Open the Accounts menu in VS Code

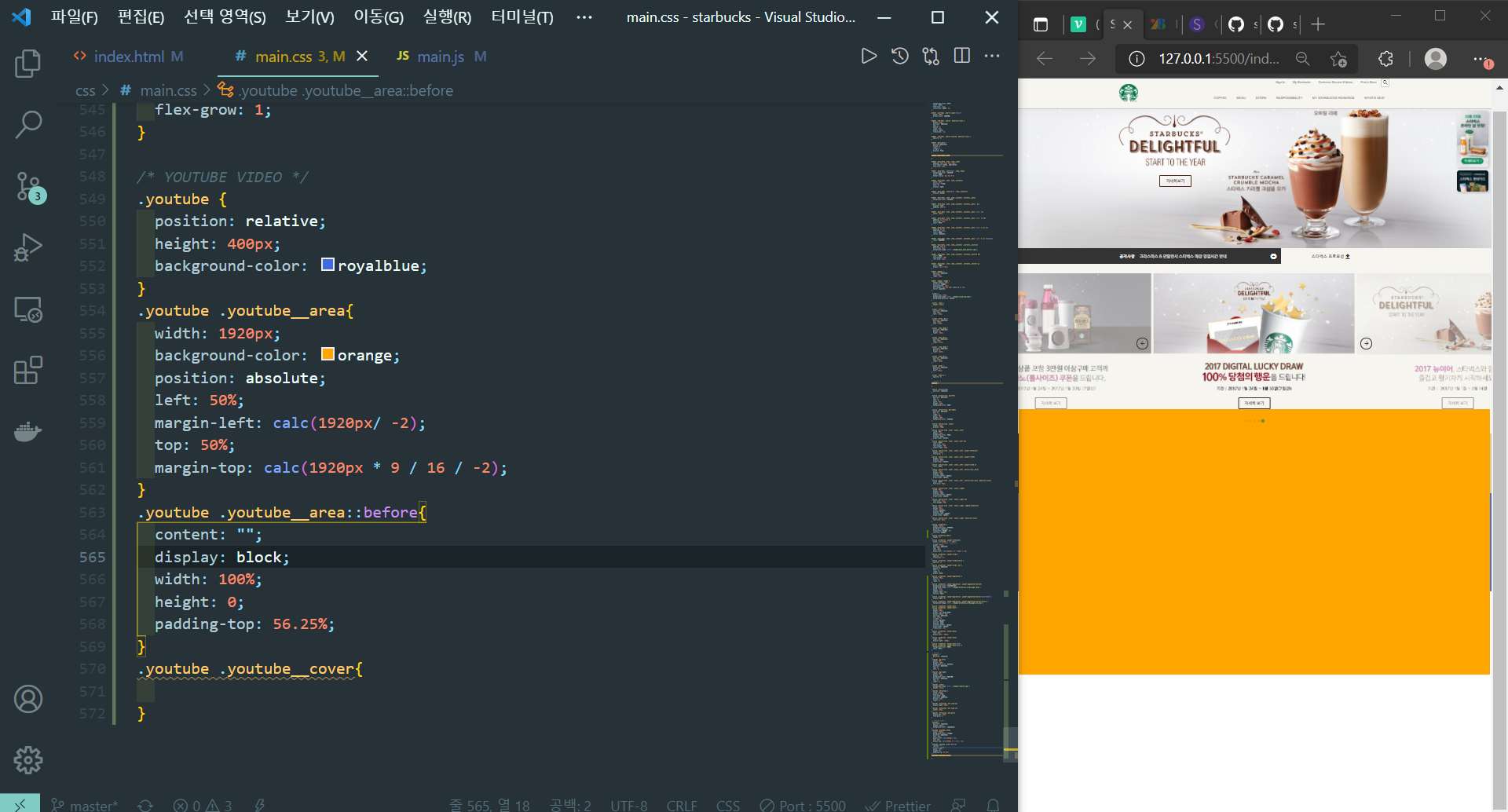click(28, 699)
